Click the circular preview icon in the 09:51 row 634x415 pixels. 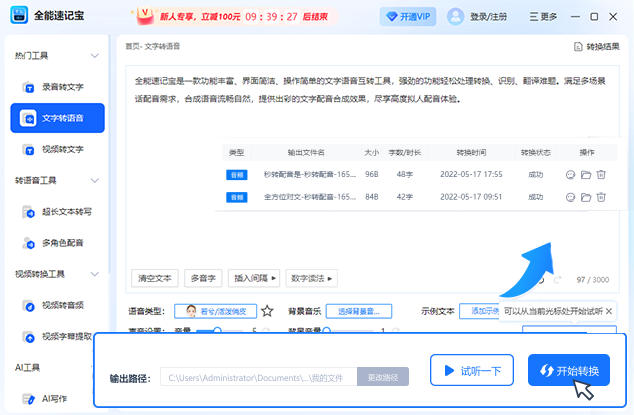click(x=570, y=197)
